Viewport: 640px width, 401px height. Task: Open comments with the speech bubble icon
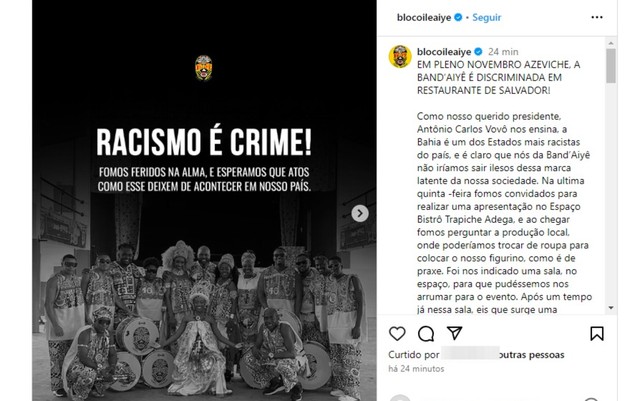coord(426,334)
